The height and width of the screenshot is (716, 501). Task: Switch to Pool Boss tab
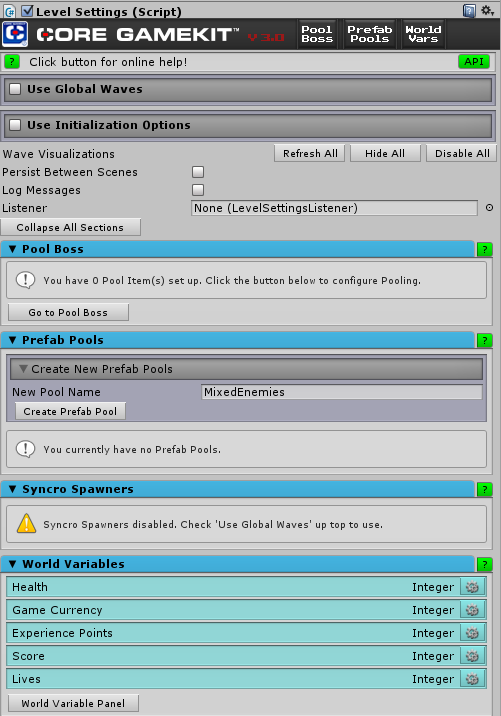point(317,34)
